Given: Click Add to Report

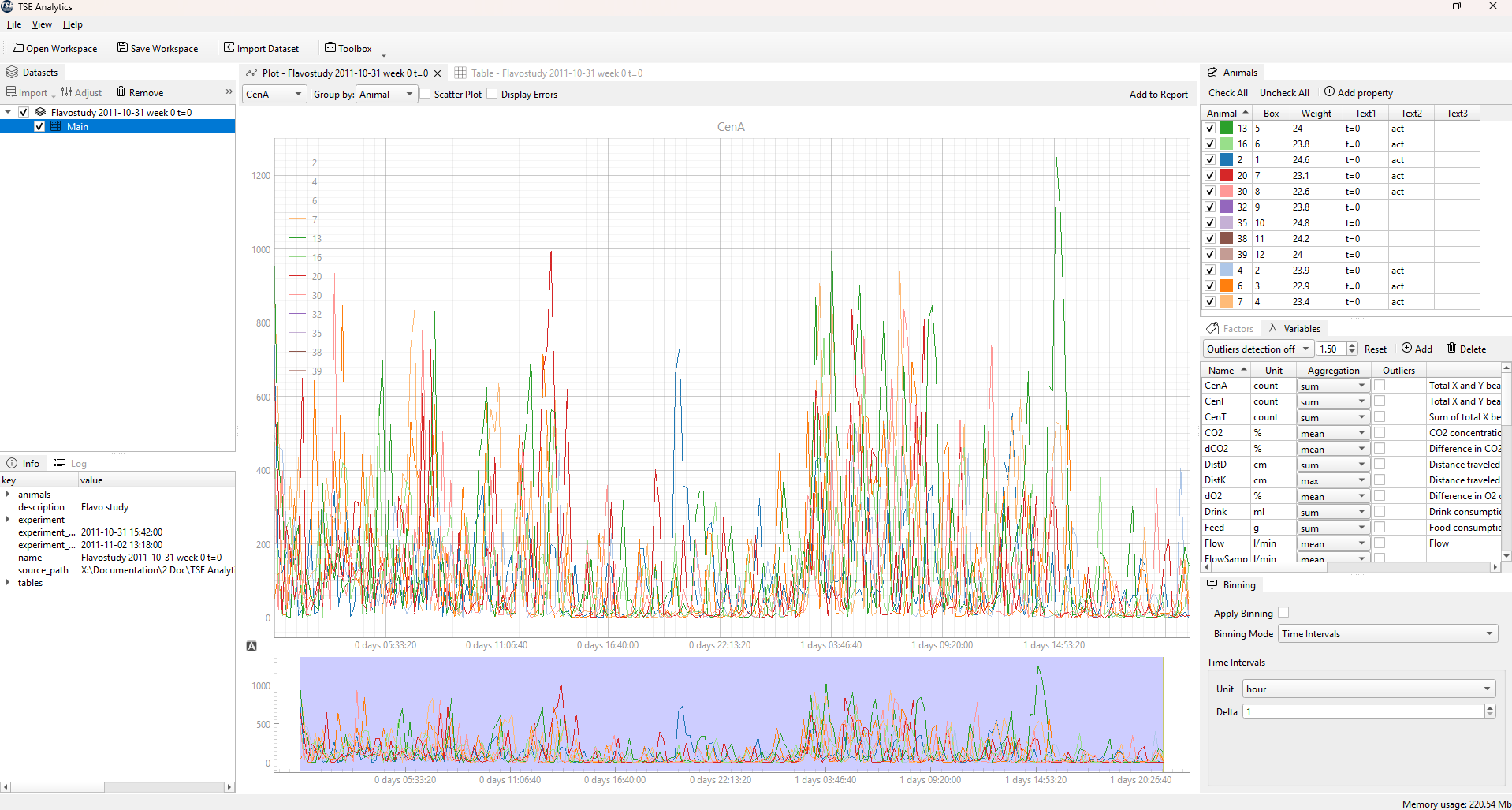Looking at the screenshot, I should pos(1158,93).
